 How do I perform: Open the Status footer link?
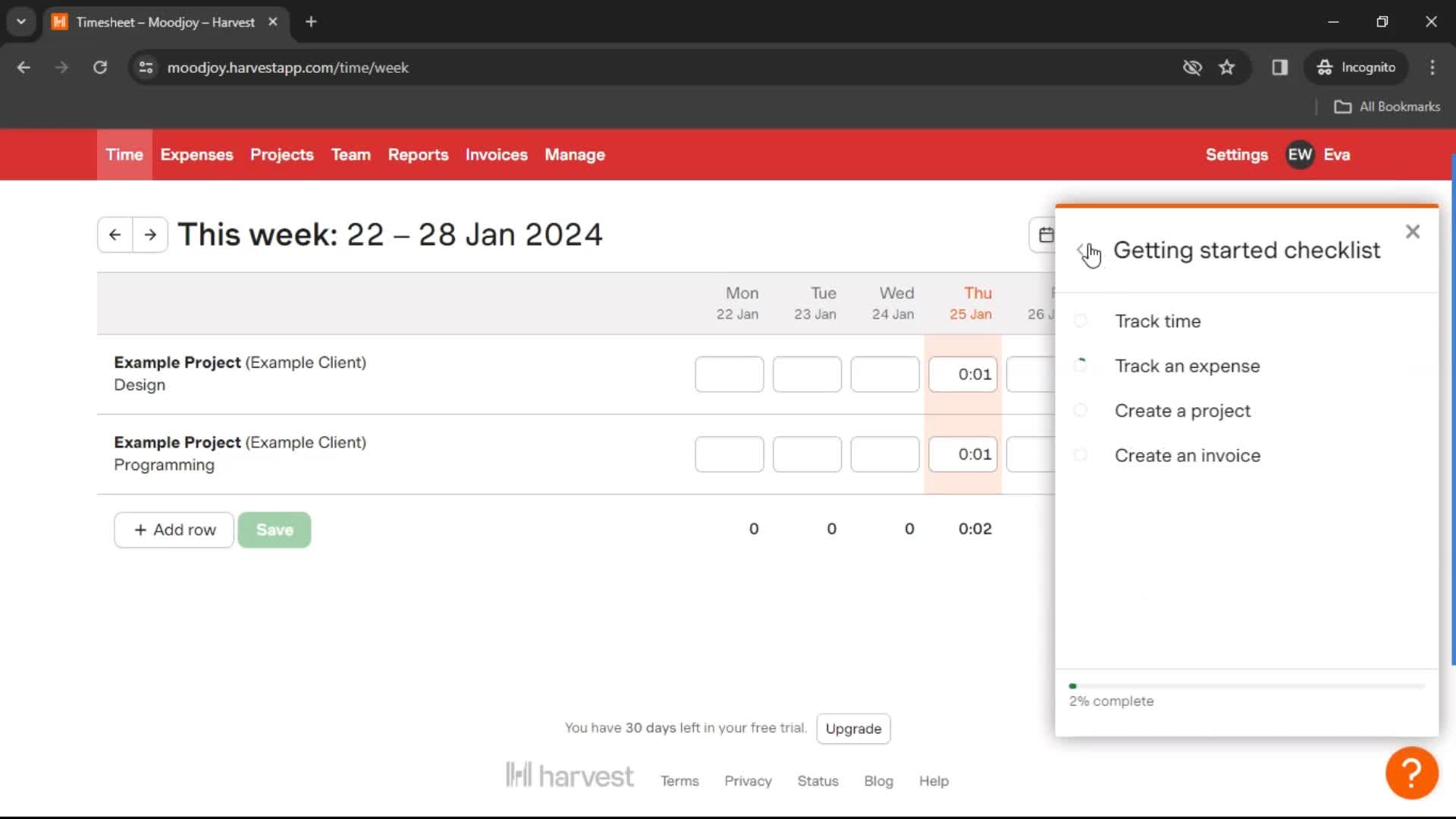[x=817, y=781]
